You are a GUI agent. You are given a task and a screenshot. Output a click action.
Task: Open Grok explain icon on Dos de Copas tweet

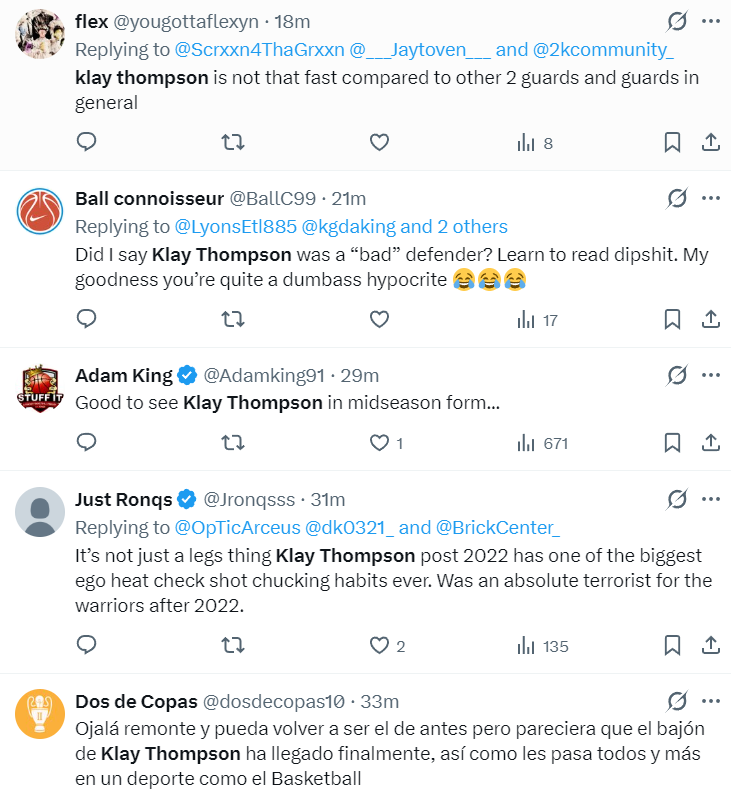pos(676,701)
